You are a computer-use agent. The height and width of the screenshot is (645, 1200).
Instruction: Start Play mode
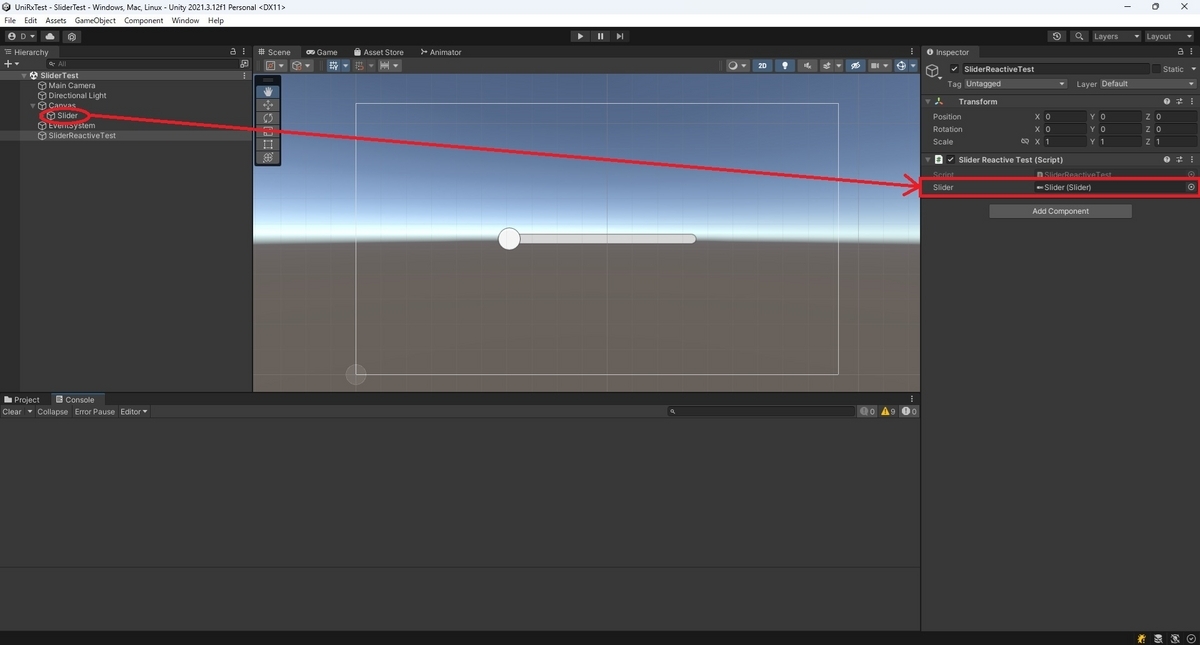tap(580, 36)
